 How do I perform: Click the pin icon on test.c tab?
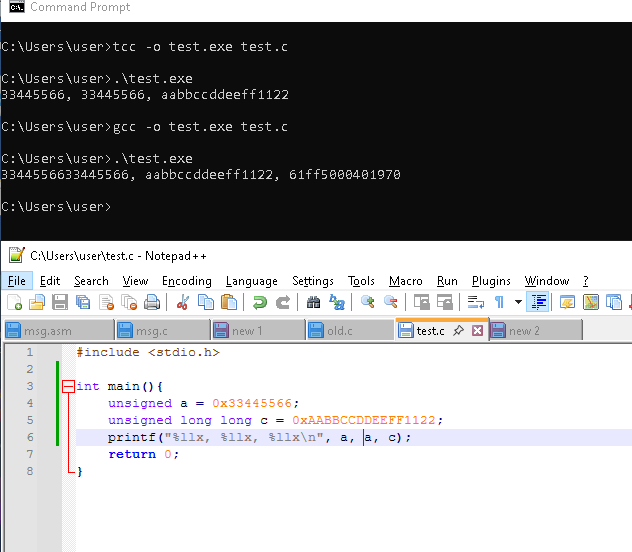point(458,331)
